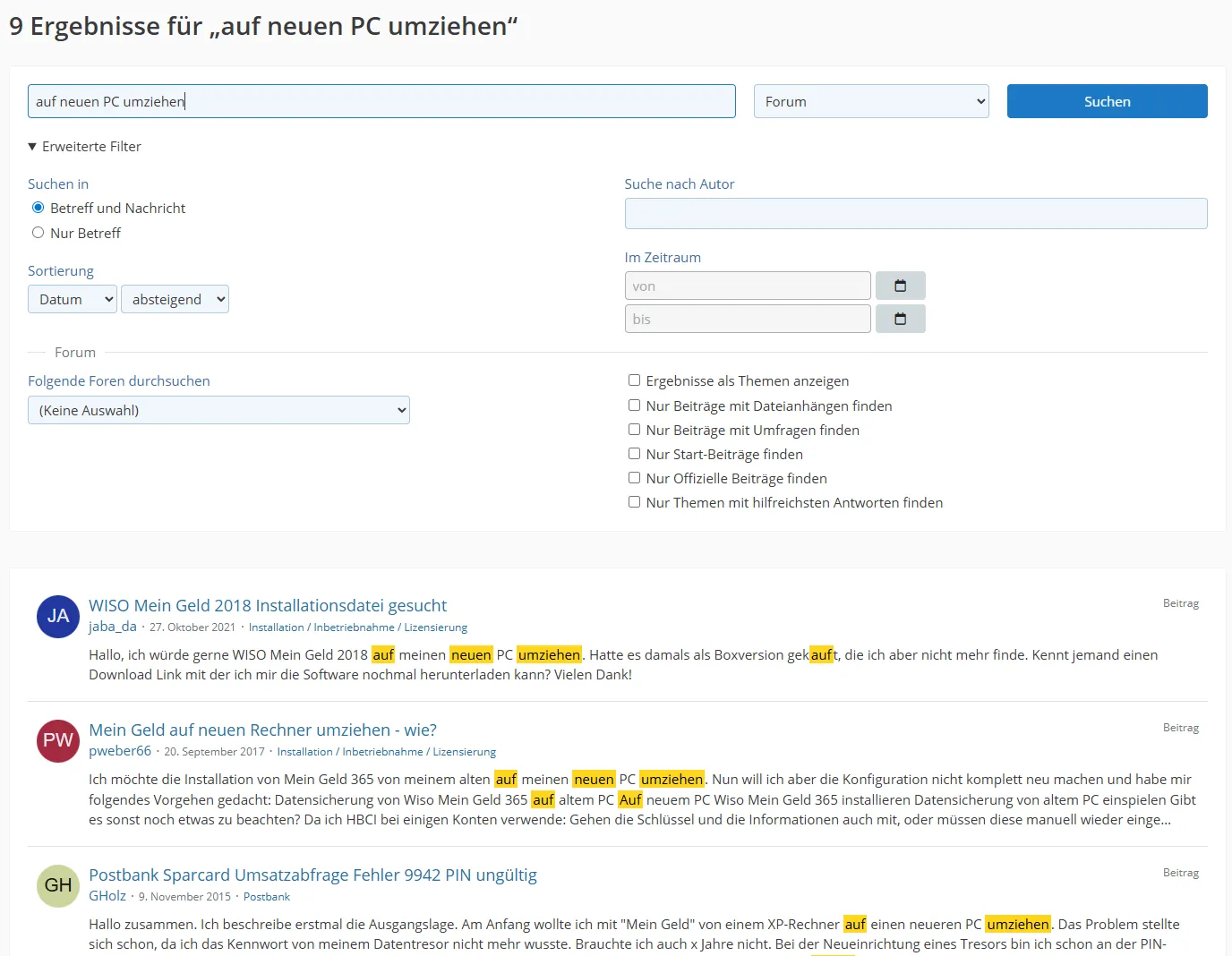The width and height of the screenshot is (1232, 956).
Task: Enable 'Ergebnisse als Themen anzeigen' checkbox
Action: click(634, 380)
